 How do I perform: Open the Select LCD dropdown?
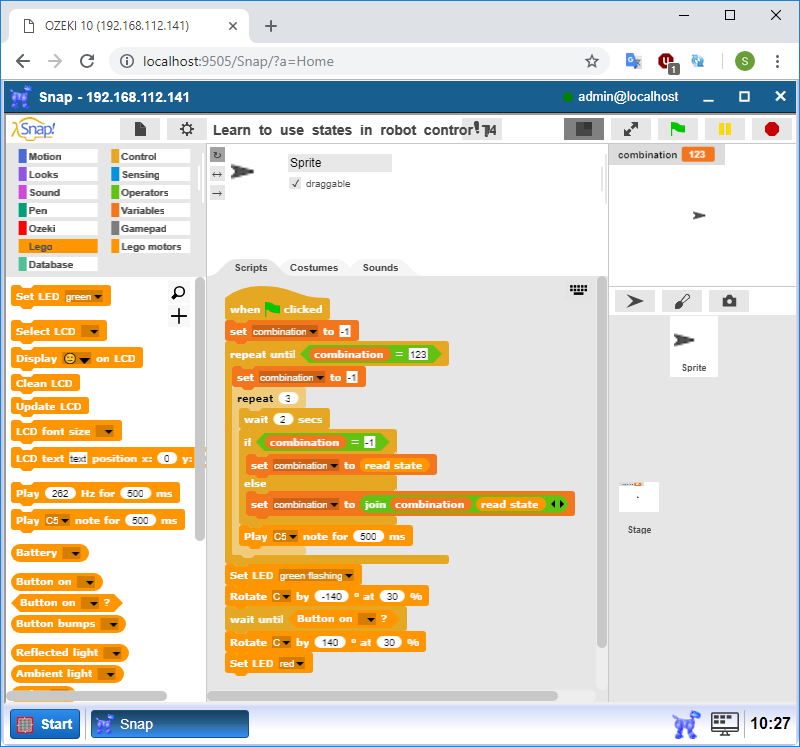pos(92,332)
